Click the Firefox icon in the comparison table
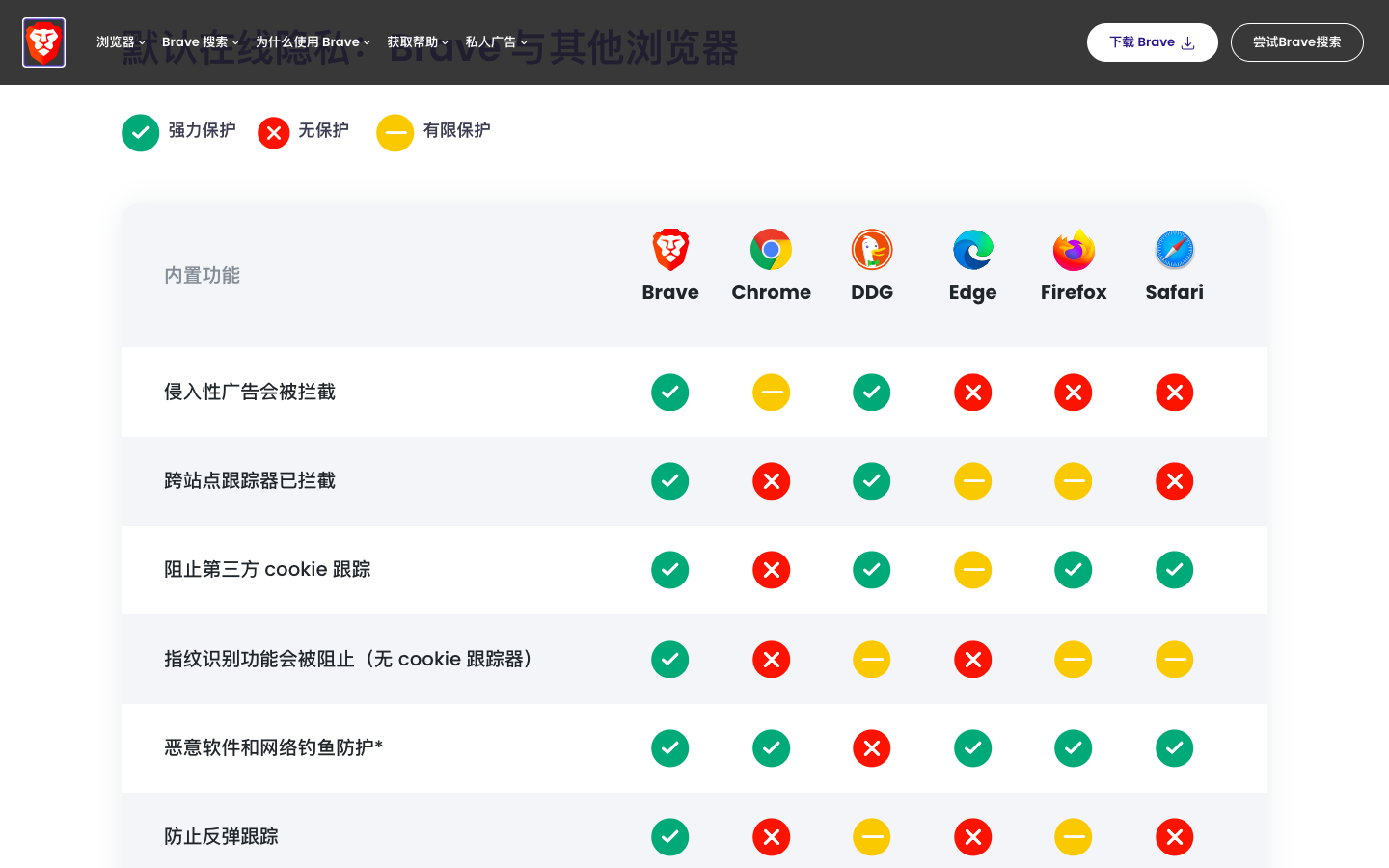 tap(1073, 249)
